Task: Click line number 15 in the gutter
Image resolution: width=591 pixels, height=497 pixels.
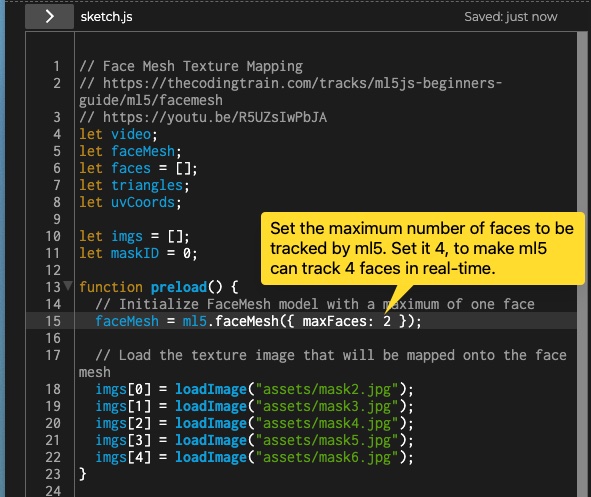Action: pos(53,321)
